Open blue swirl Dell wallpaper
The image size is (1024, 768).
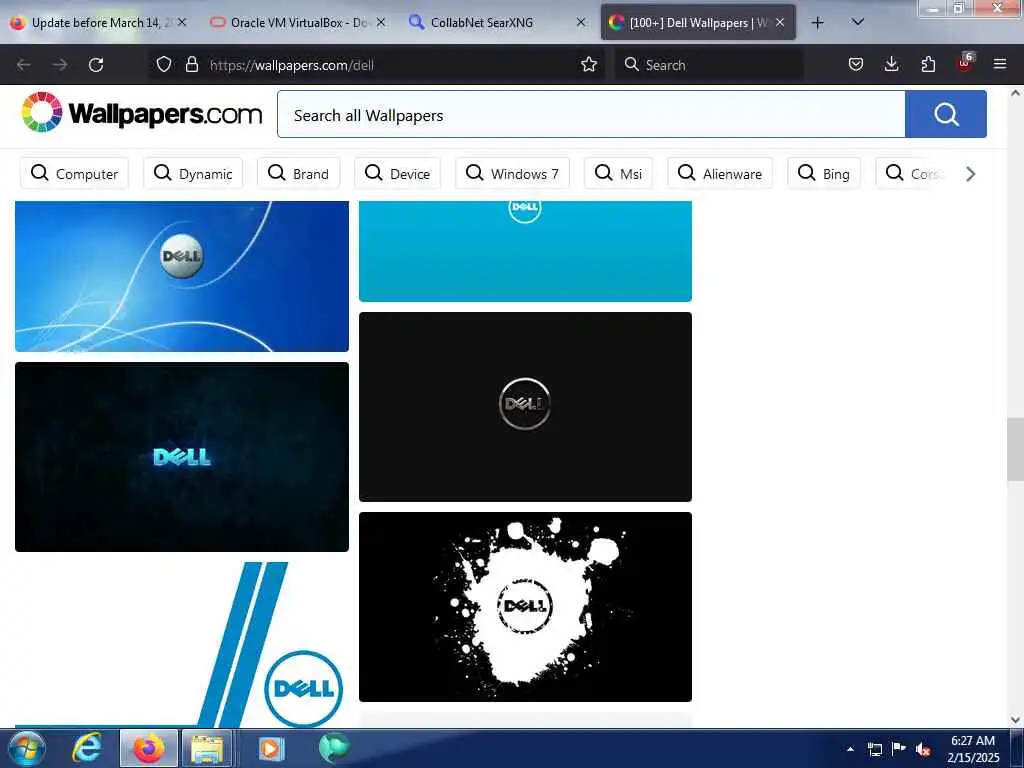182,276
